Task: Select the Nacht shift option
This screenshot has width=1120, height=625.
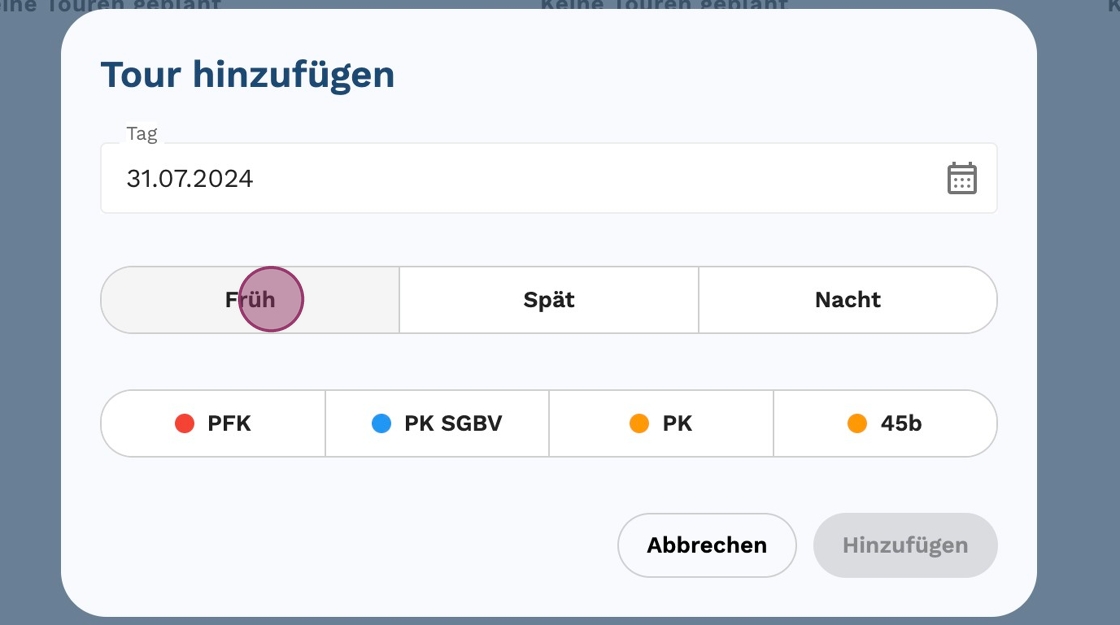Action: click(848, 300)
